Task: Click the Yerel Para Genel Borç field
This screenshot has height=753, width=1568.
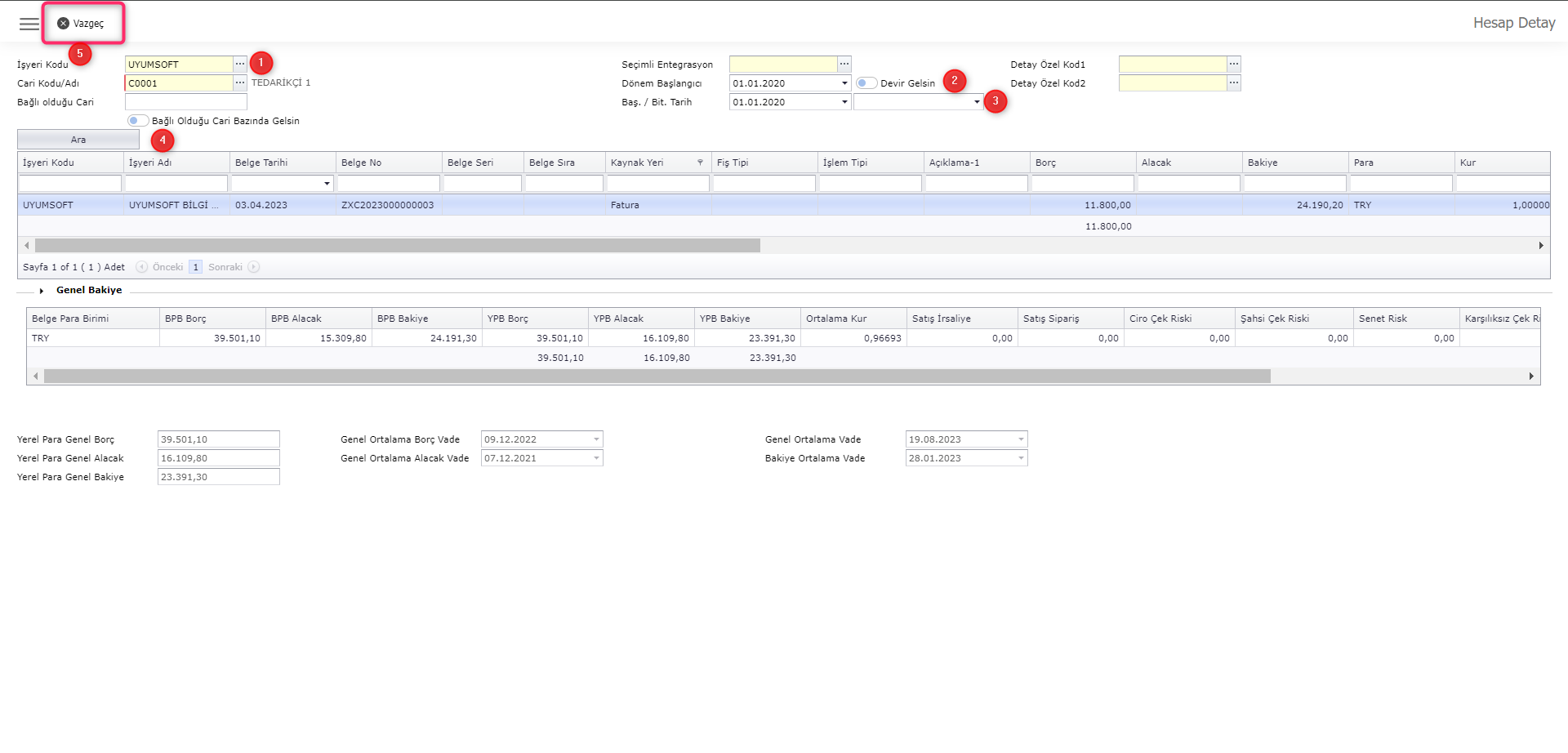Action: 219,439
